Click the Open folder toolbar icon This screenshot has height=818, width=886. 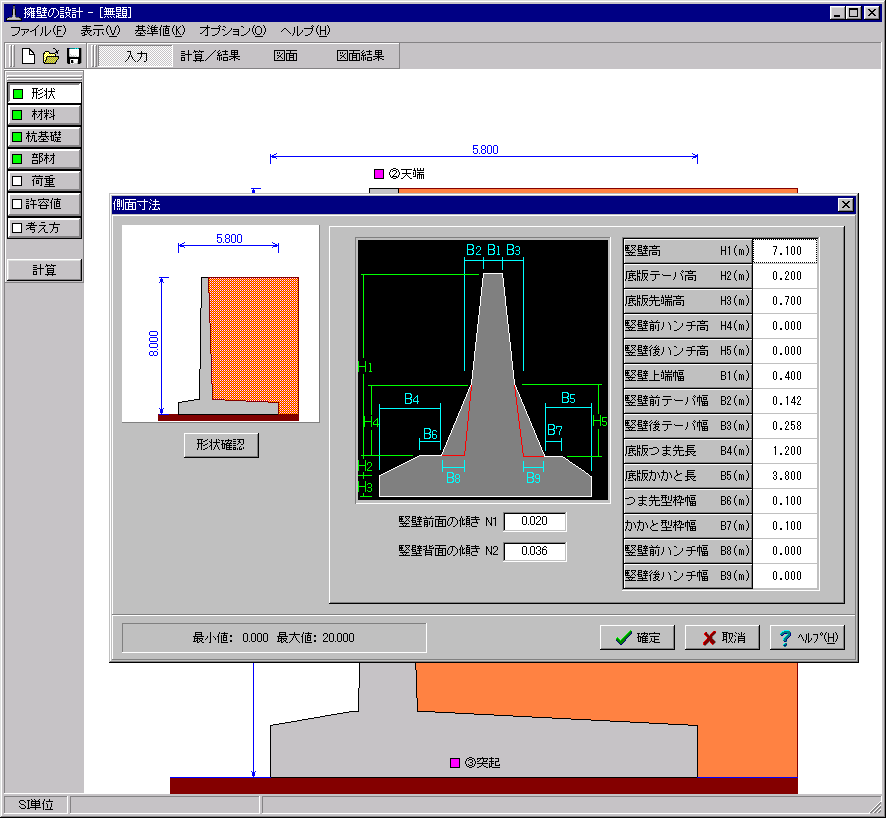pos(51,56)
